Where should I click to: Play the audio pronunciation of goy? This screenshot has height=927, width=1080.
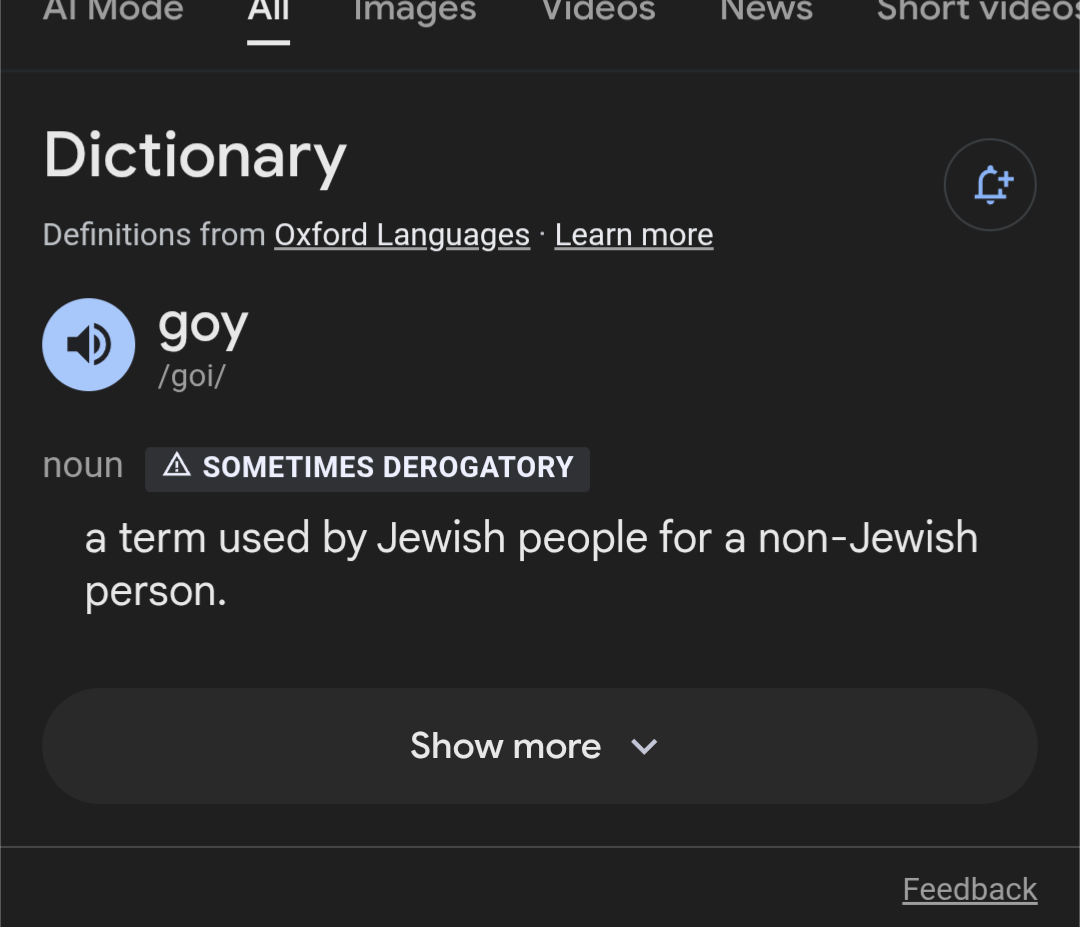tap(88, 345)
